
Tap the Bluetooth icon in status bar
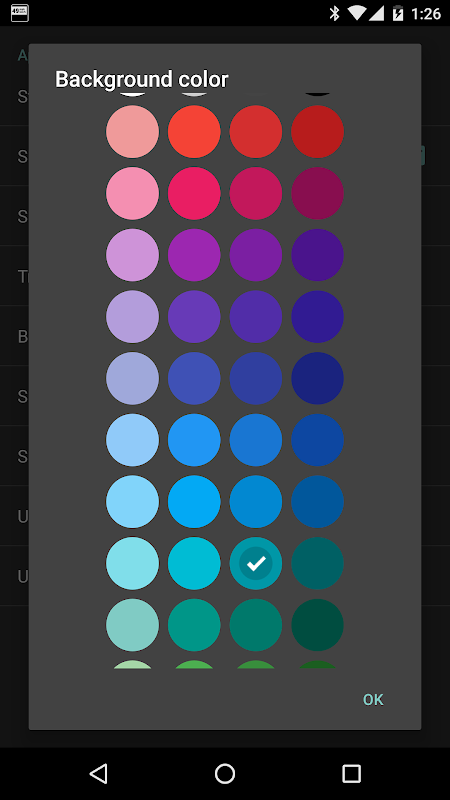click(334, 13)
